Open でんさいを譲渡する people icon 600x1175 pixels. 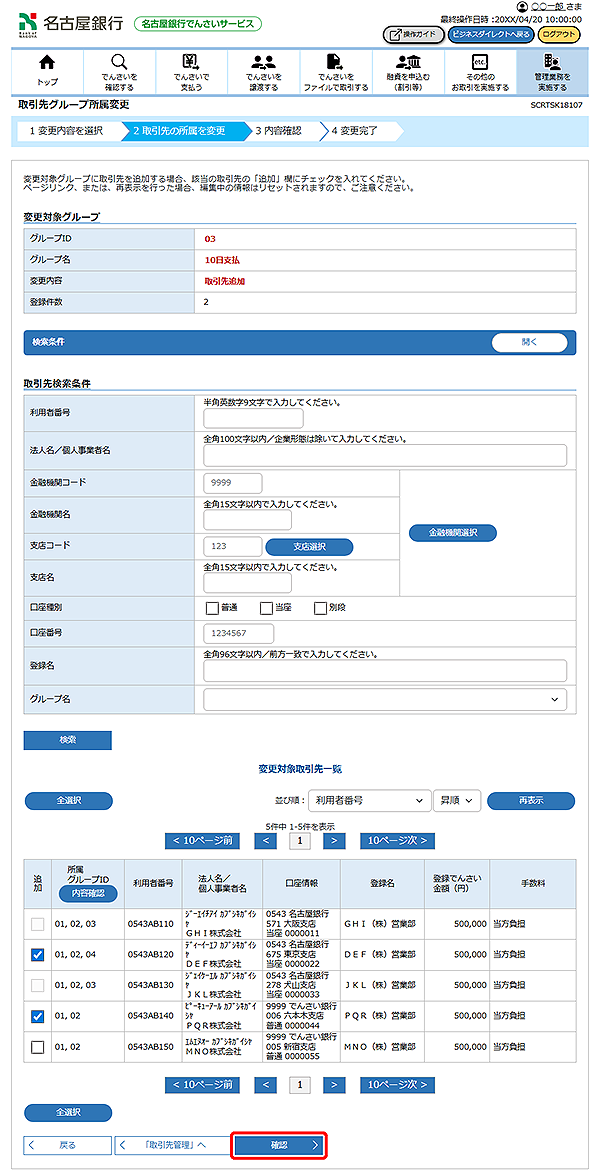click(x=263, y=63)
